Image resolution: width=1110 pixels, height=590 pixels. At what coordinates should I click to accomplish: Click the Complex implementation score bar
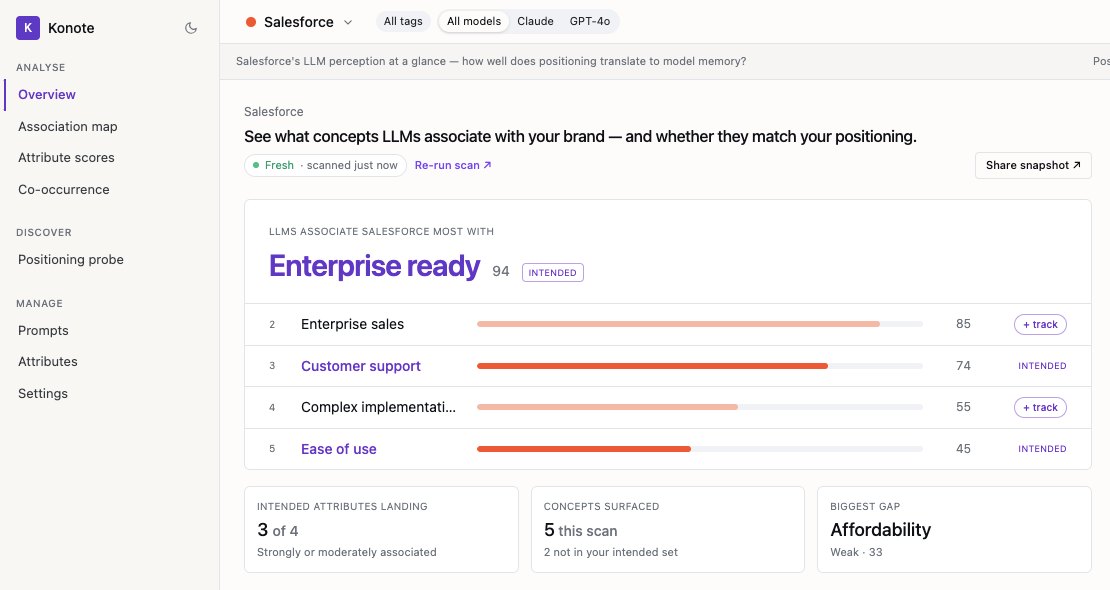tap(699, 407)
